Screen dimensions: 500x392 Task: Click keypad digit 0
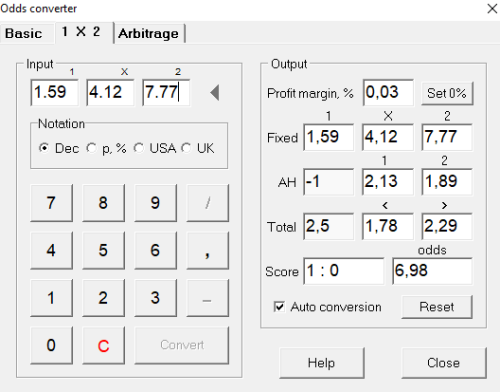click(51, 345)
